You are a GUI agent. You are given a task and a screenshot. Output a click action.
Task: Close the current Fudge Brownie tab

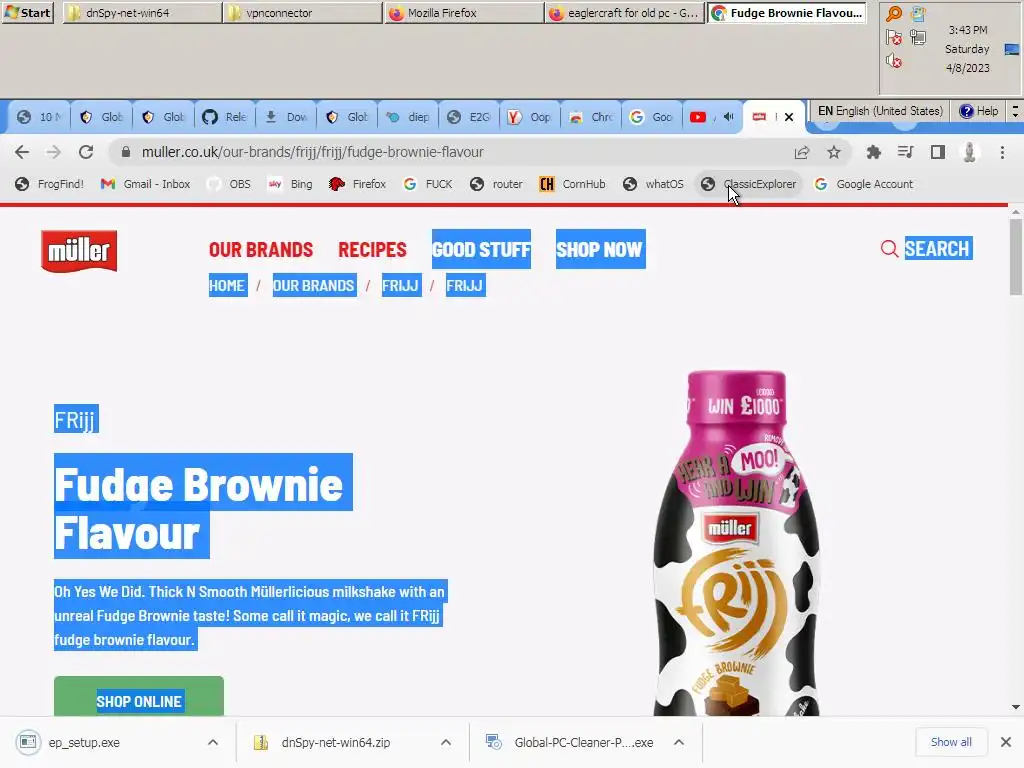click(789, 117)
